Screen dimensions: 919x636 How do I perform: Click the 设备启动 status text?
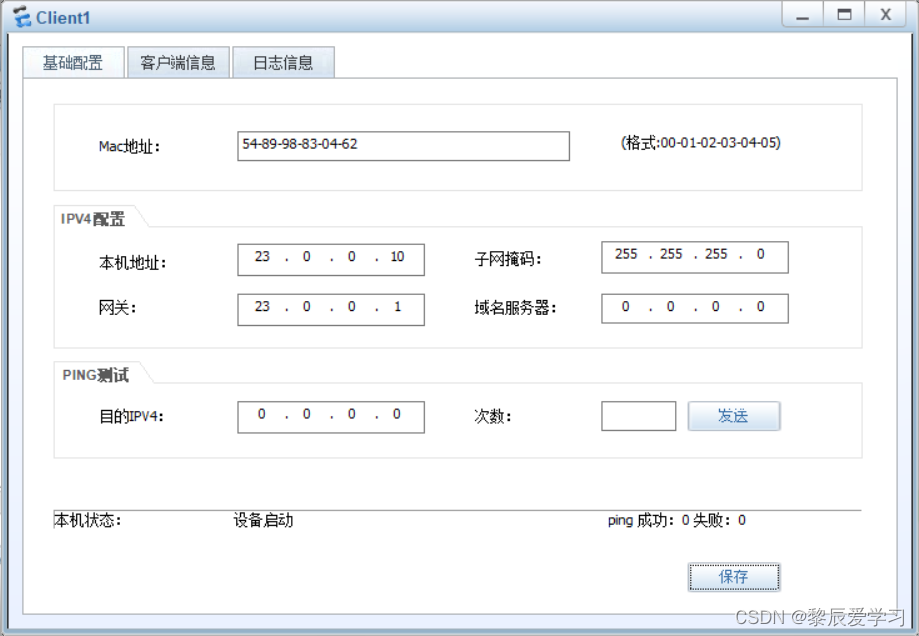[x=263, y=520]
